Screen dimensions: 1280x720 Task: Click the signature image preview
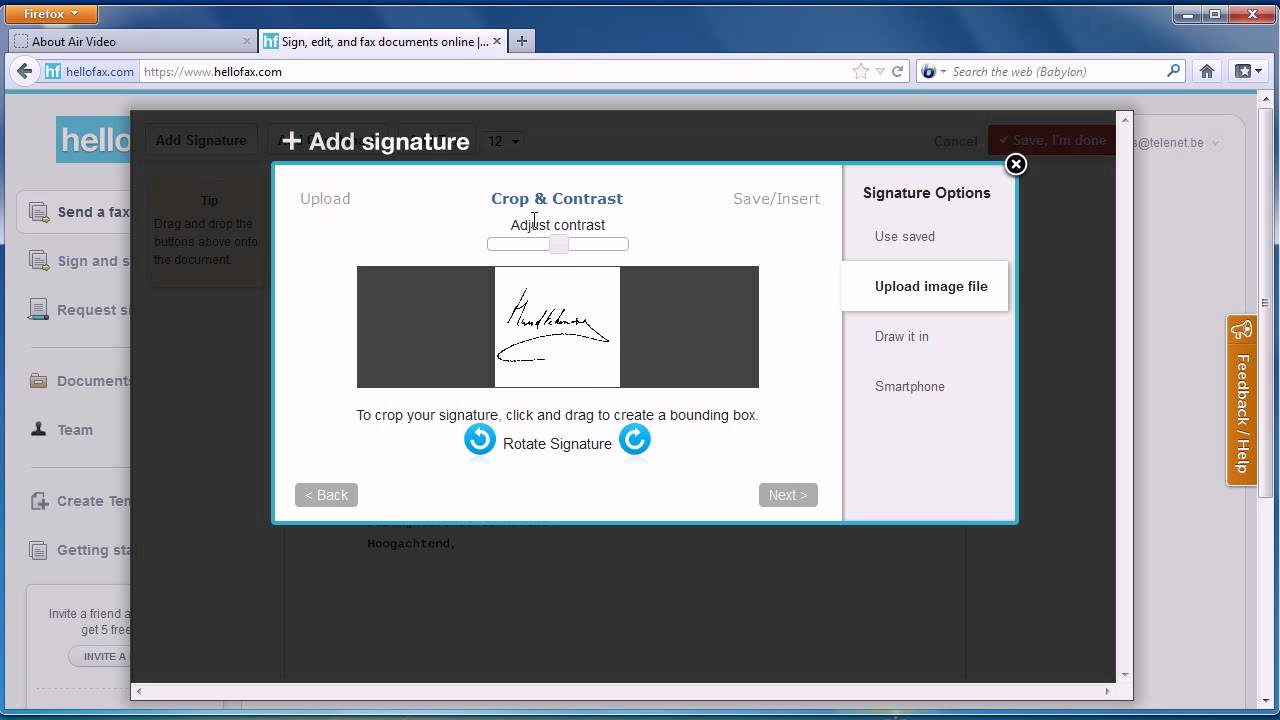pyautogui.click(x=557, y=327)
